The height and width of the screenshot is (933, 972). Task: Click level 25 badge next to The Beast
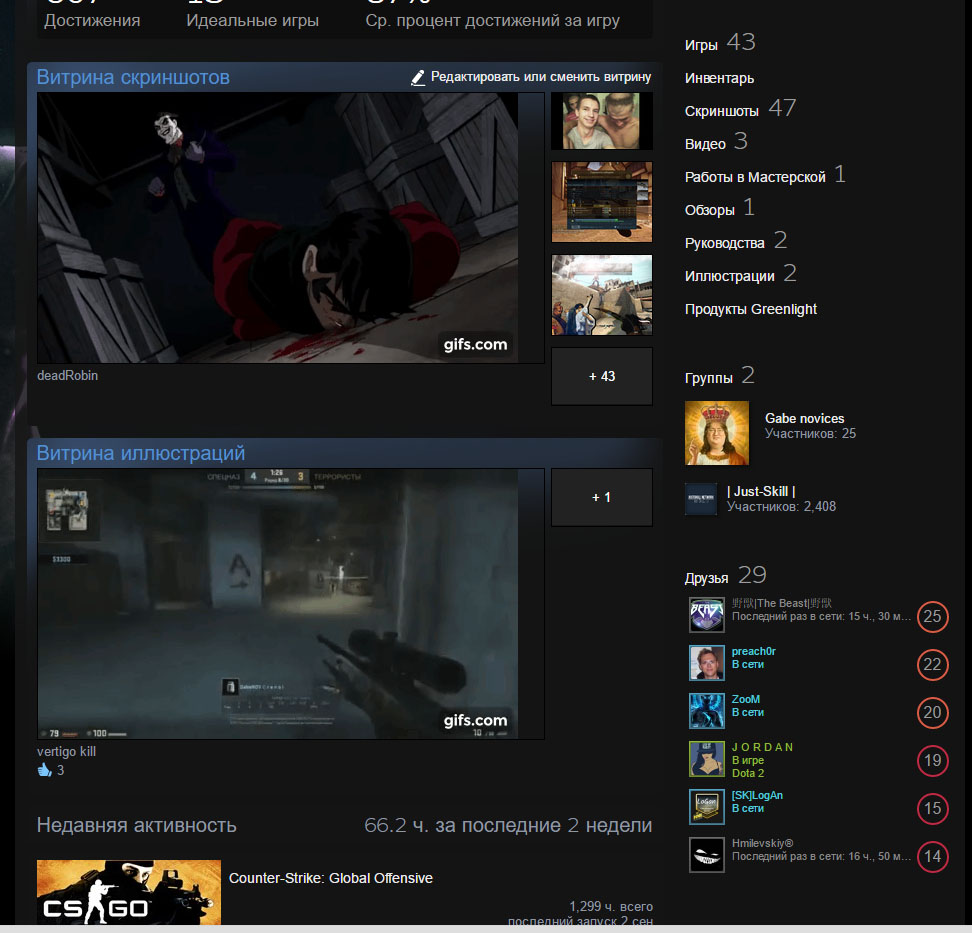[932, 616]
